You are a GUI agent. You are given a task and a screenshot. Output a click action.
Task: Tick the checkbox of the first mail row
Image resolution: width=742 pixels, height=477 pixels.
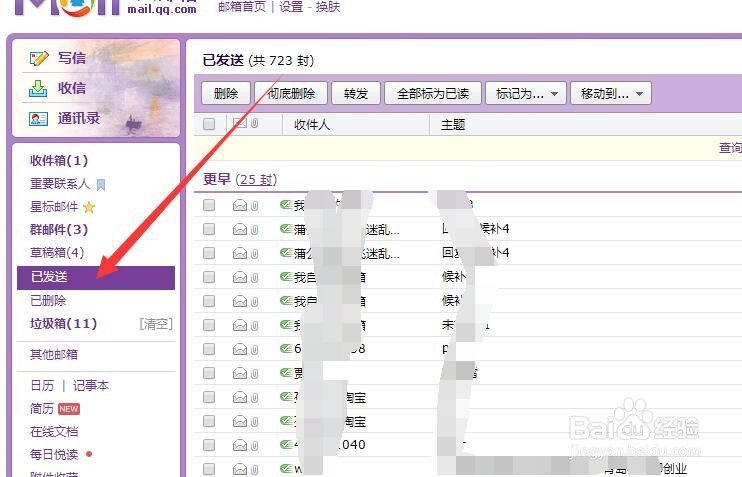pyautogui.click(x=209, y=205)
